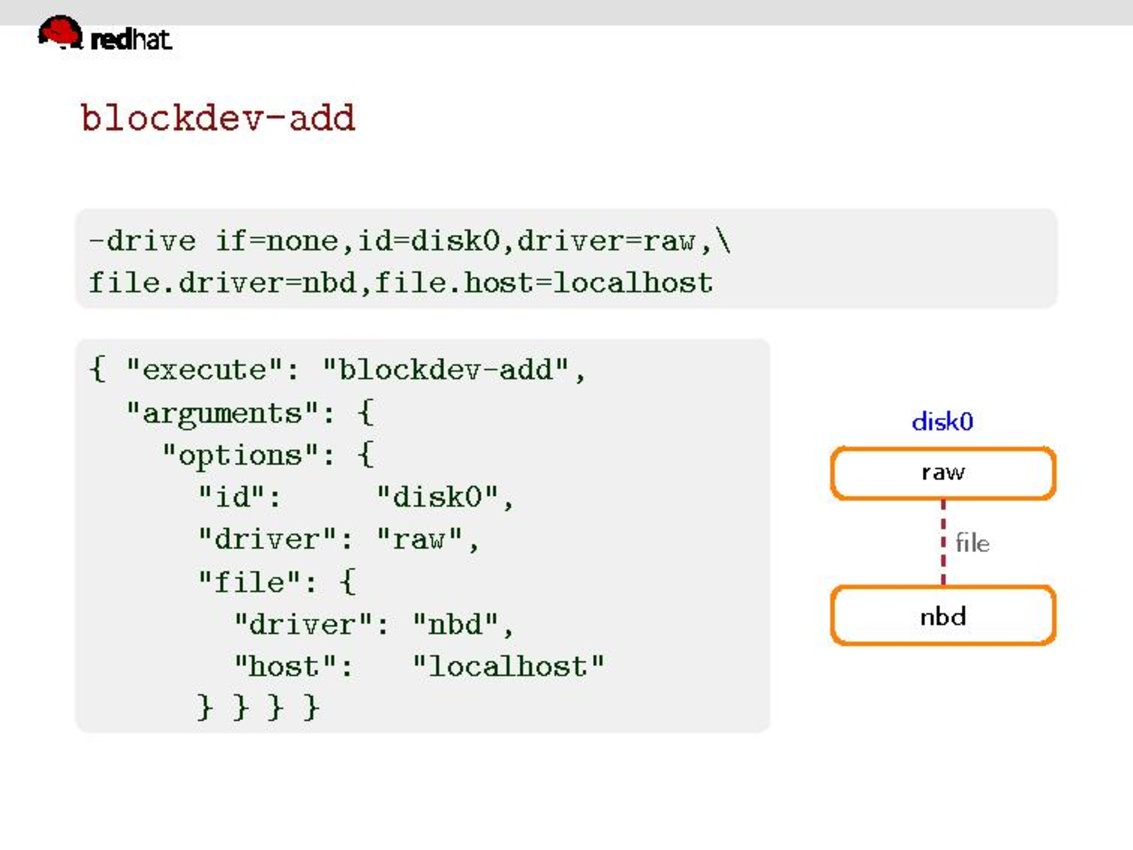Click the redhat wordmark text
1133x850 pixels.
tap(131, 40)
